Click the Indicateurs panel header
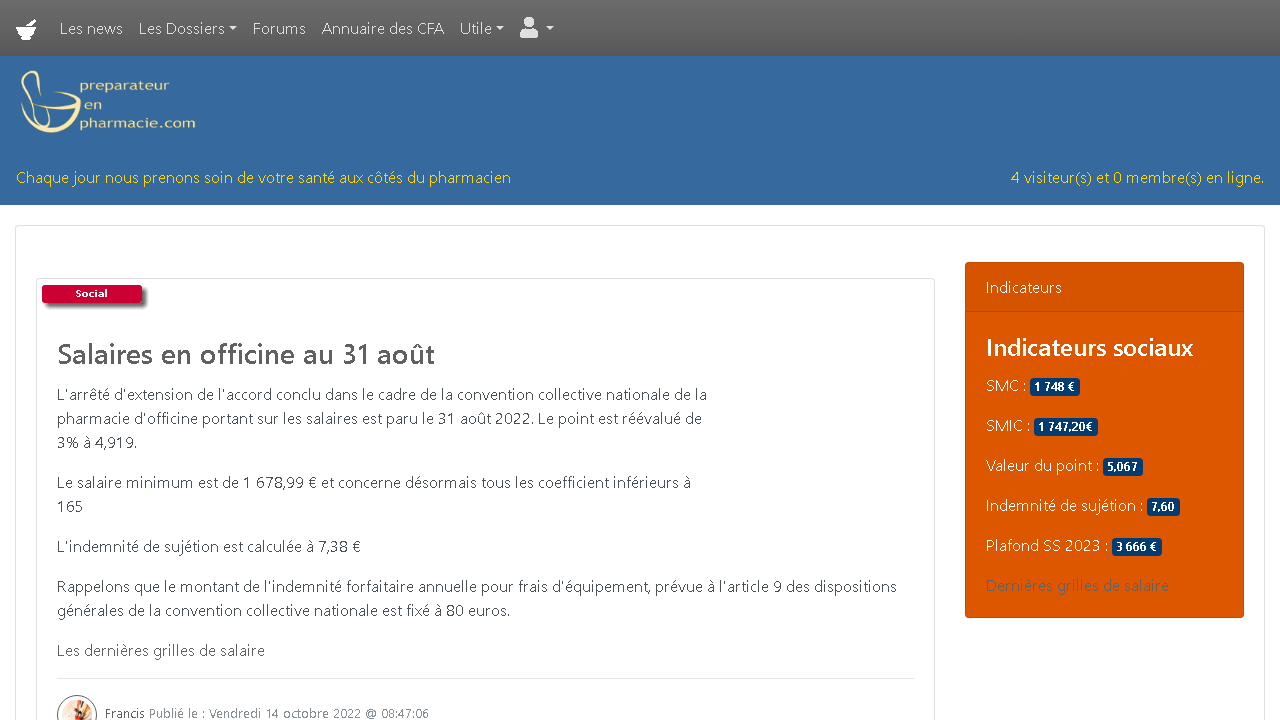1280x720 pixels. 1104,287
